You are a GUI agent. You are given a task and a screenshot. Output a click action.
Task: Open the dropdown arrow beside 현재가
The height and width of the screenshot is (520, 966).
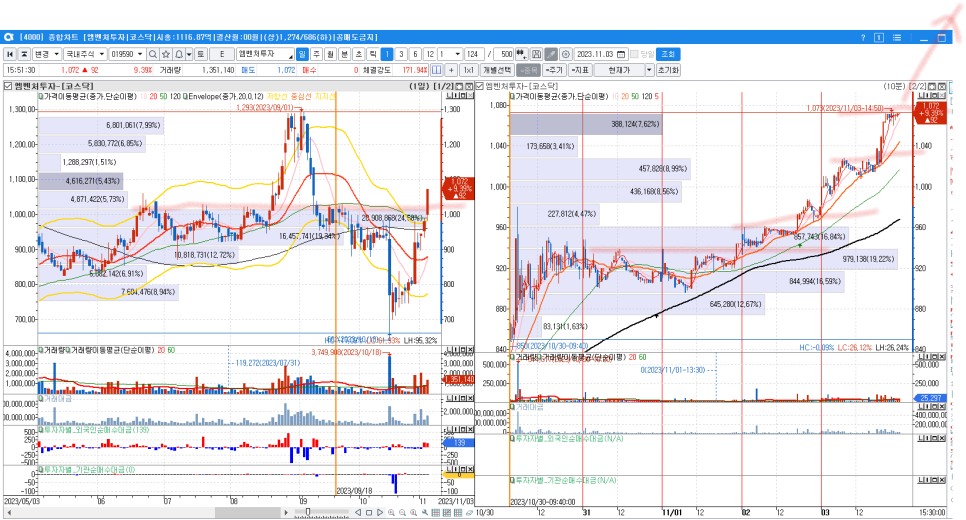pos(649,70)
